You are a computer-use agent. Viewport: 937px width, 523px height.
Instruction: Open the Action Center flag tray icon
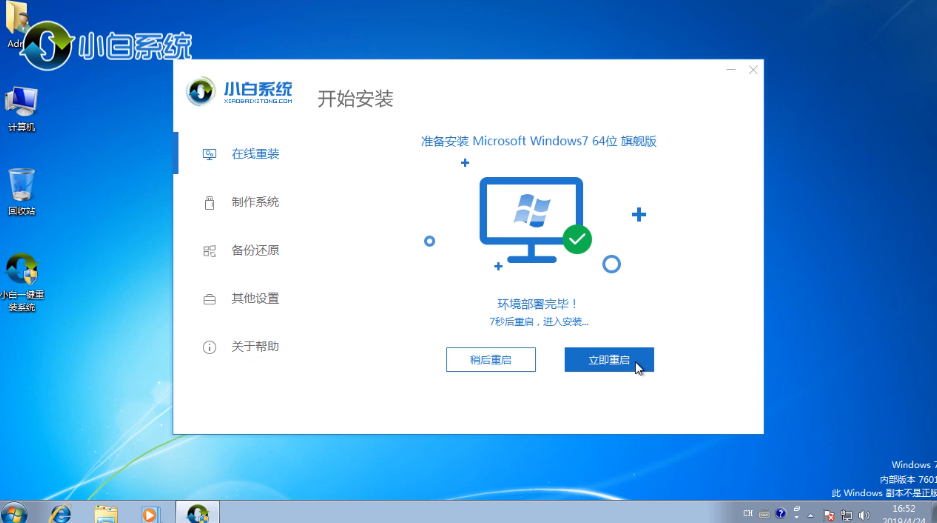829,515
